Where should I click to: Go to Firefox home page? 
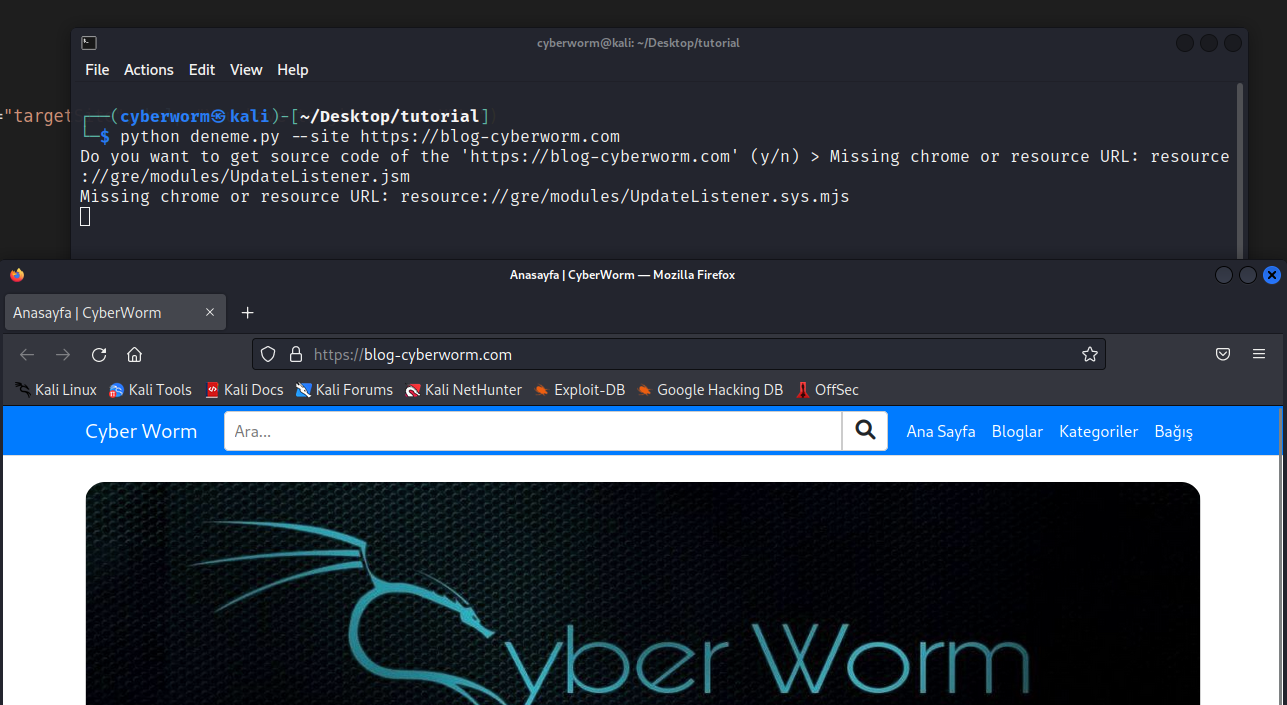(134, 355)
